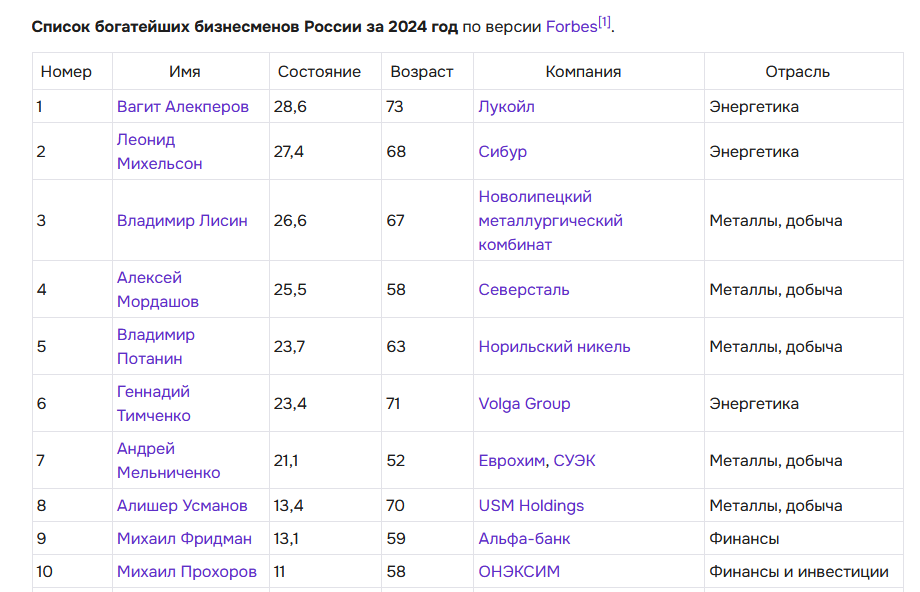Follow the Леонид Михельсон link
This screenshot has height=592, width=920.
[x=159, y=152]
